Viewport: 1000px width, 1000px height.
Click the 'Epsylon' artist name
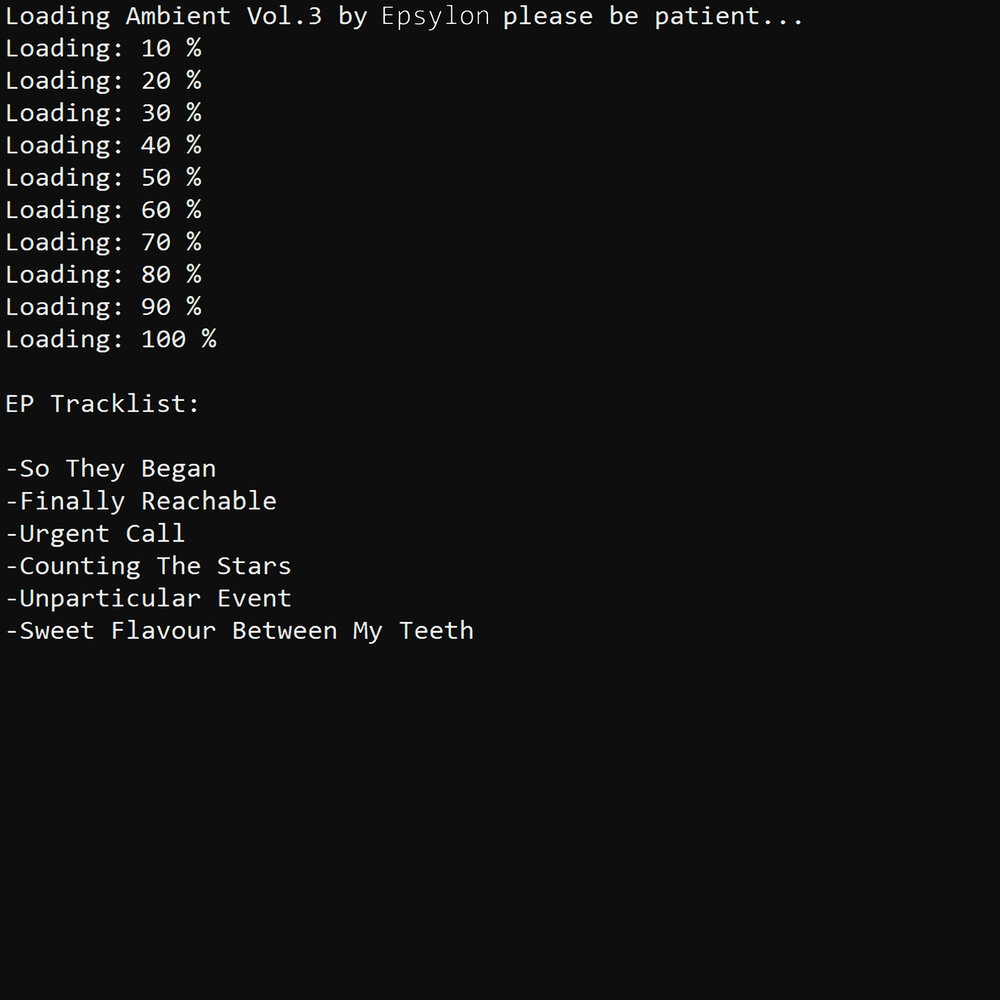(x=436, y=17)
